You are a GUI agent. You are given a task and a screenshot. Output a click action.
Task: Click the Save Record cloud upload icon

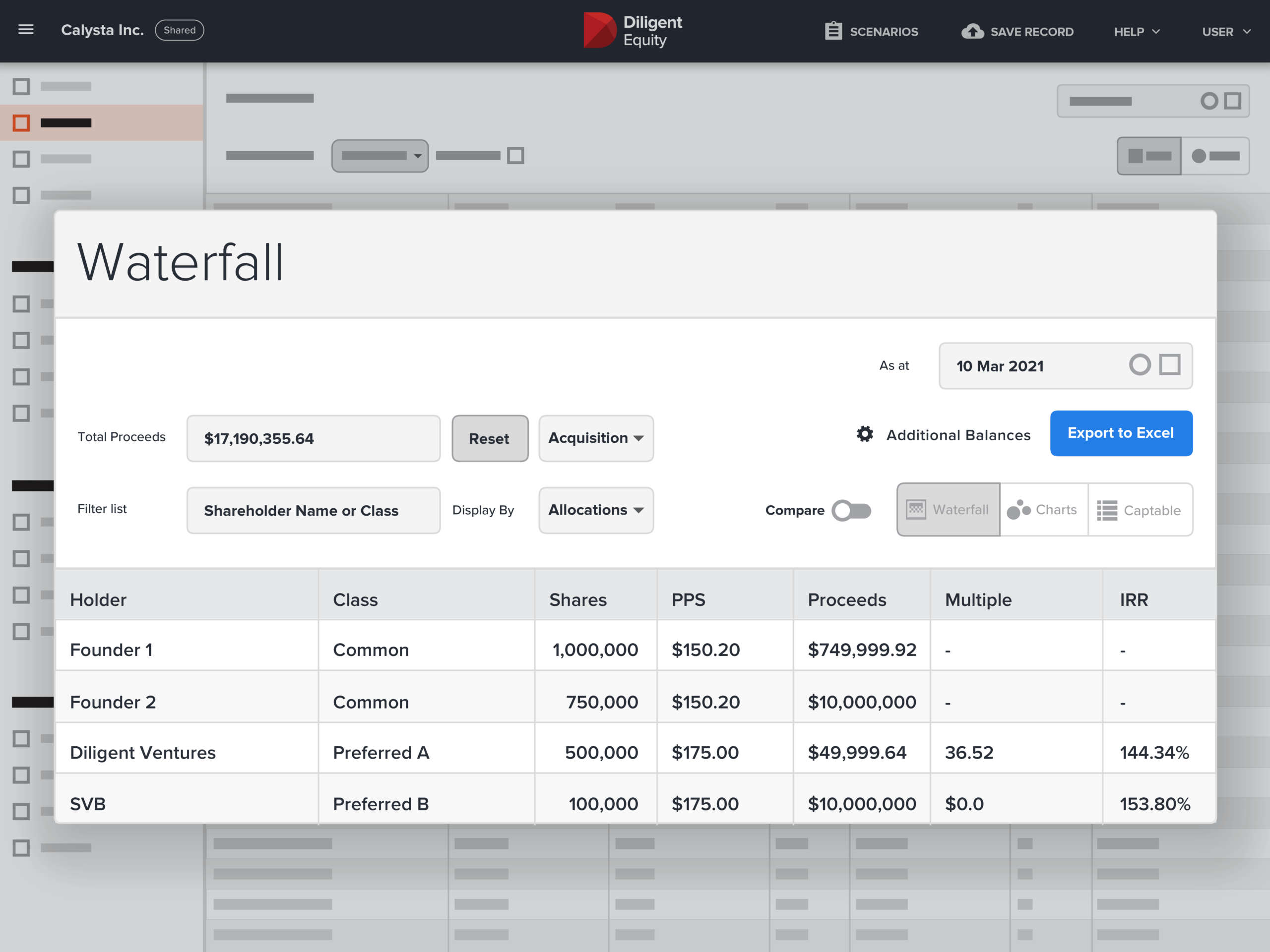point(973,31)
